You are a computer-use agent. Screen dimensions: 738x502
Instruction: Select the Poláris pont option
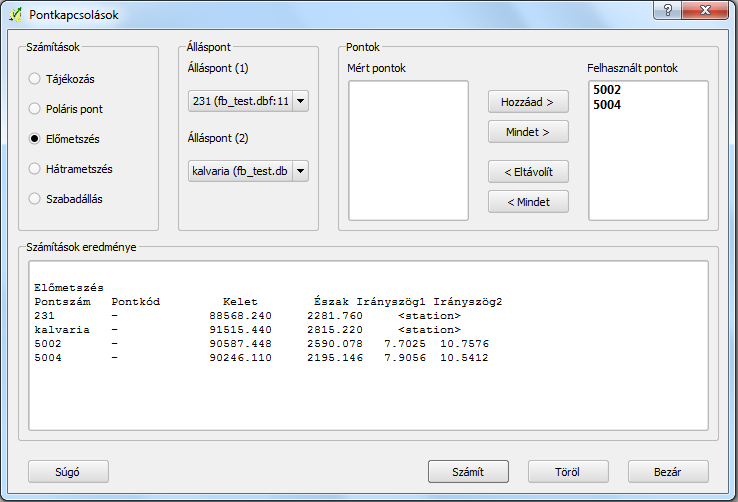(x=36, y=109)
